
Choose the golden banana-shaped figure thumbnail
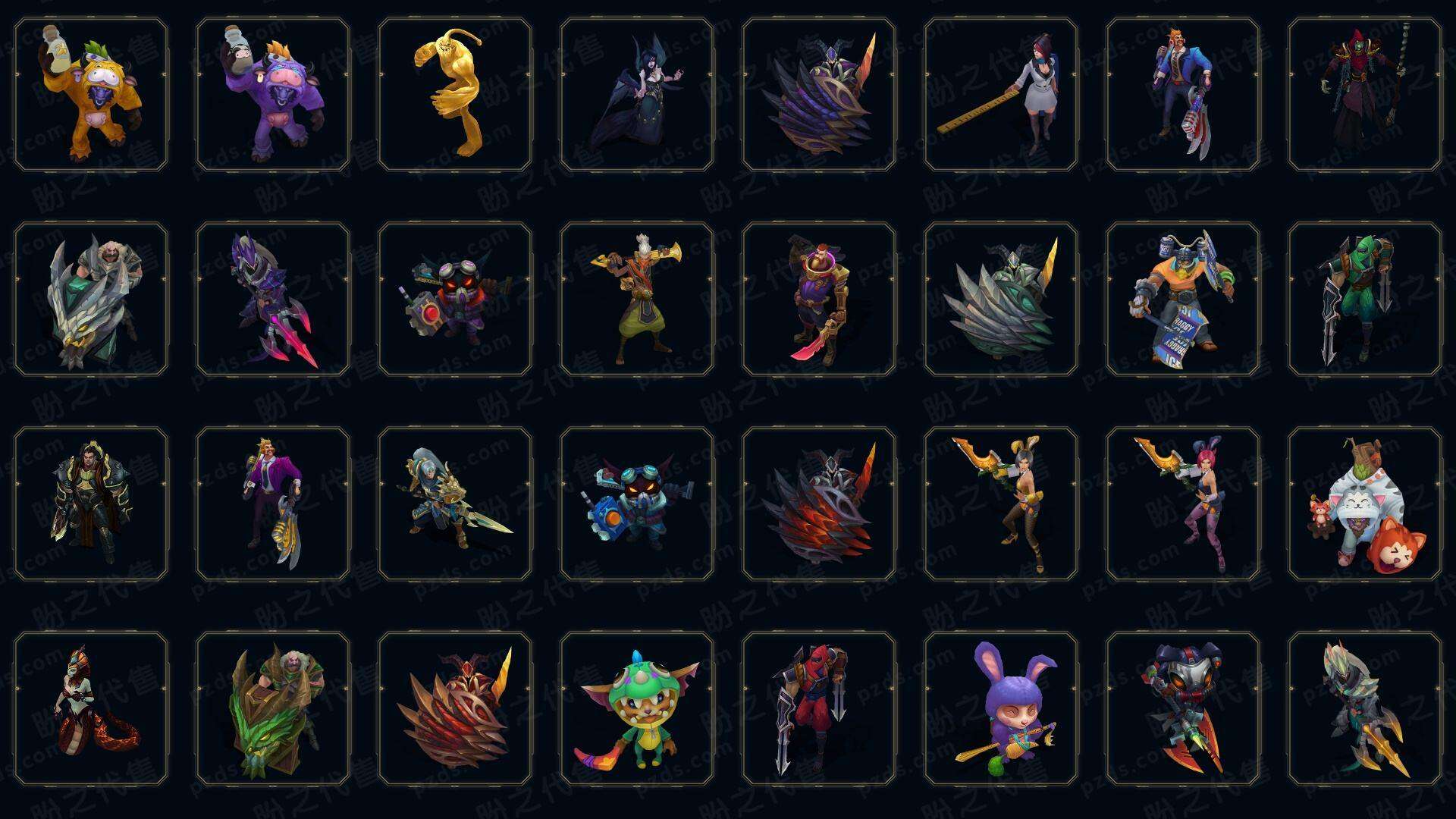[455, 94]
